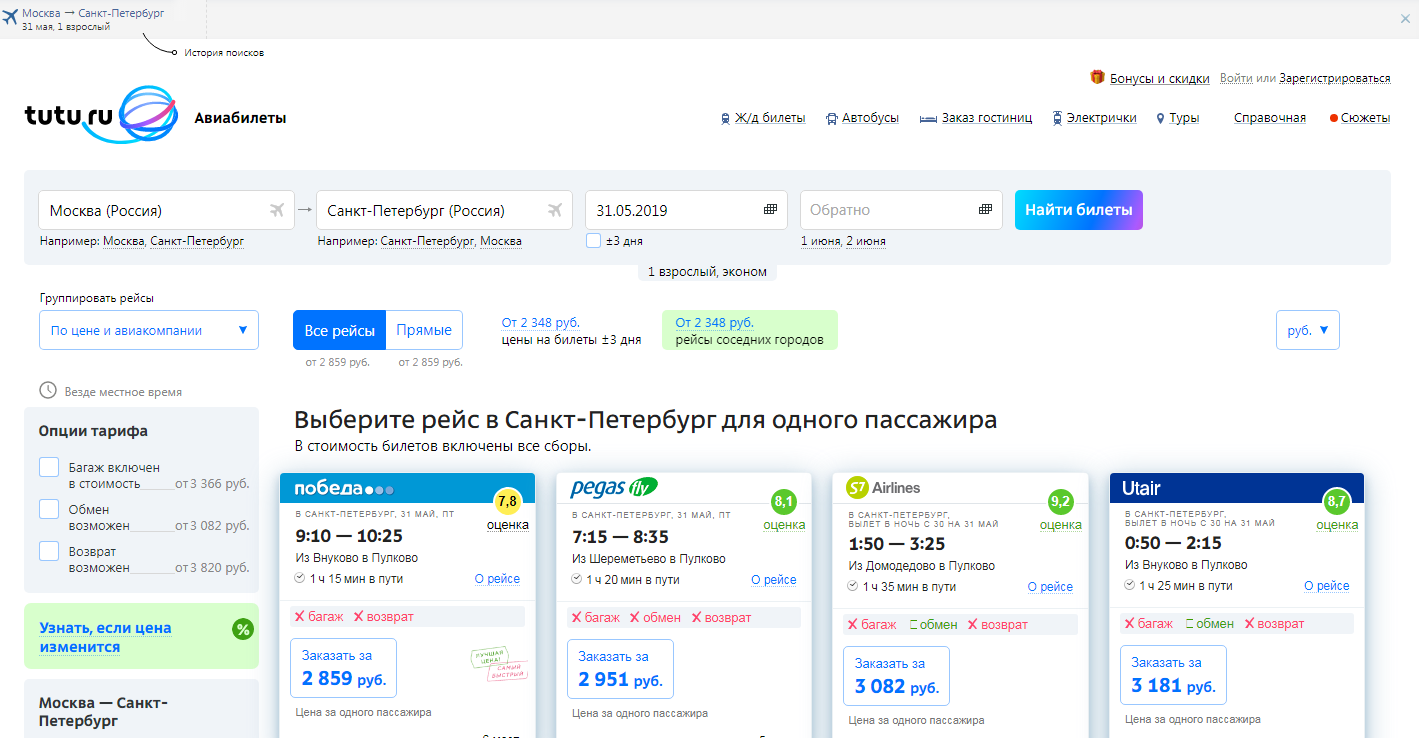
Task: Order the Победа flight for 2 859 руб.
Action: (343, 668)
